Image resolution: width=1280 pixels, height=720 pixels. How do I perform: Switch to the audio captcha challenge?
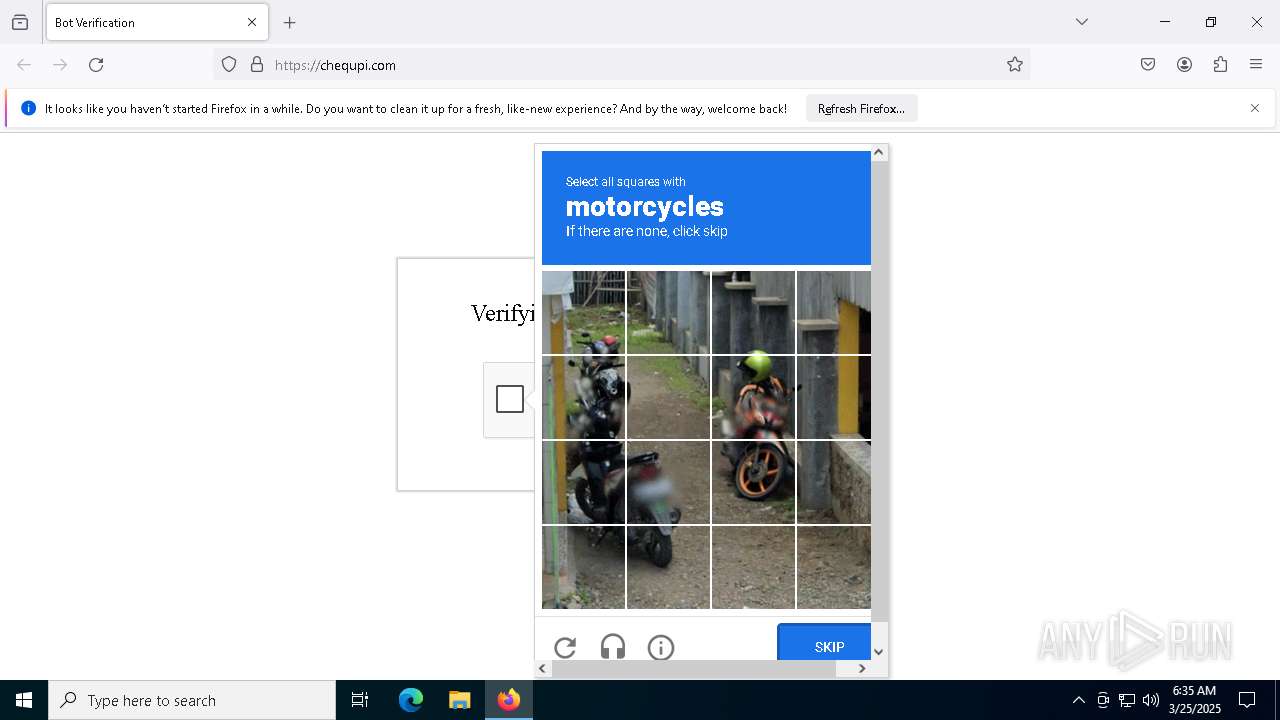pos(613,647)
